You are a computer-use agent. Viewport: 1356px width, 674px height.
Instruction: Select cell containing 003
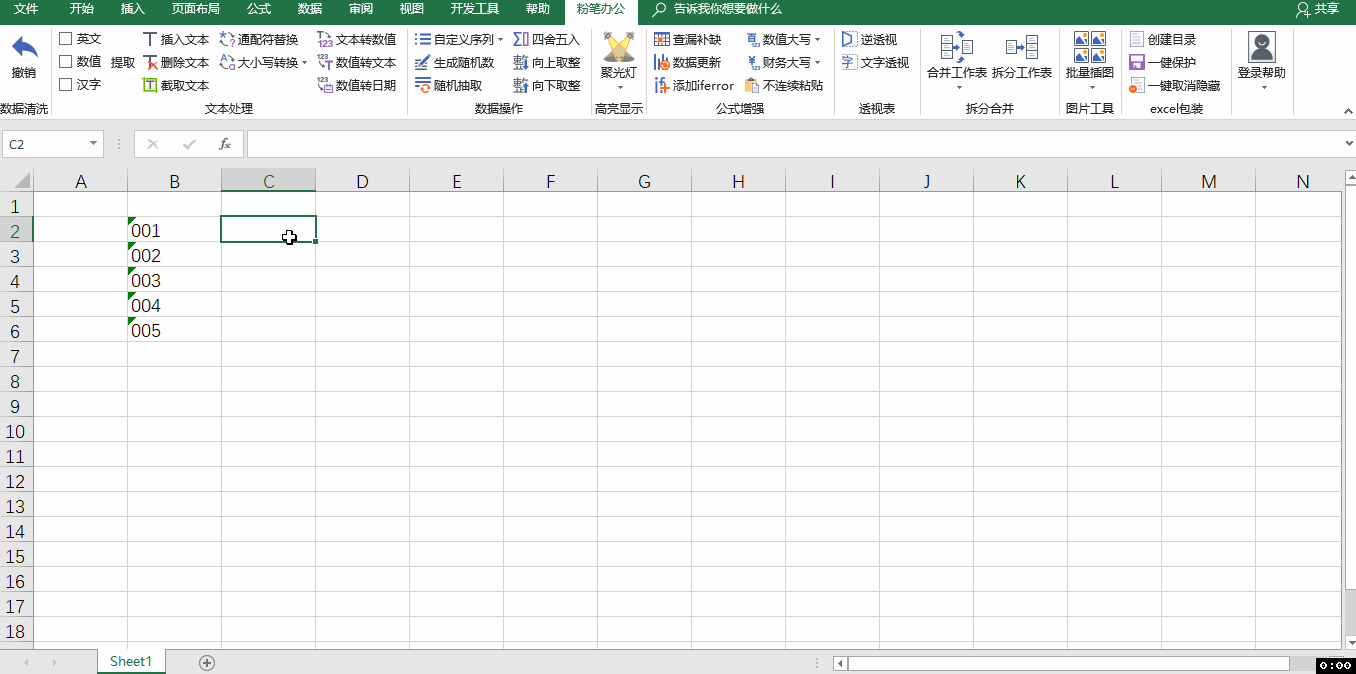click(x=174, y=280)
